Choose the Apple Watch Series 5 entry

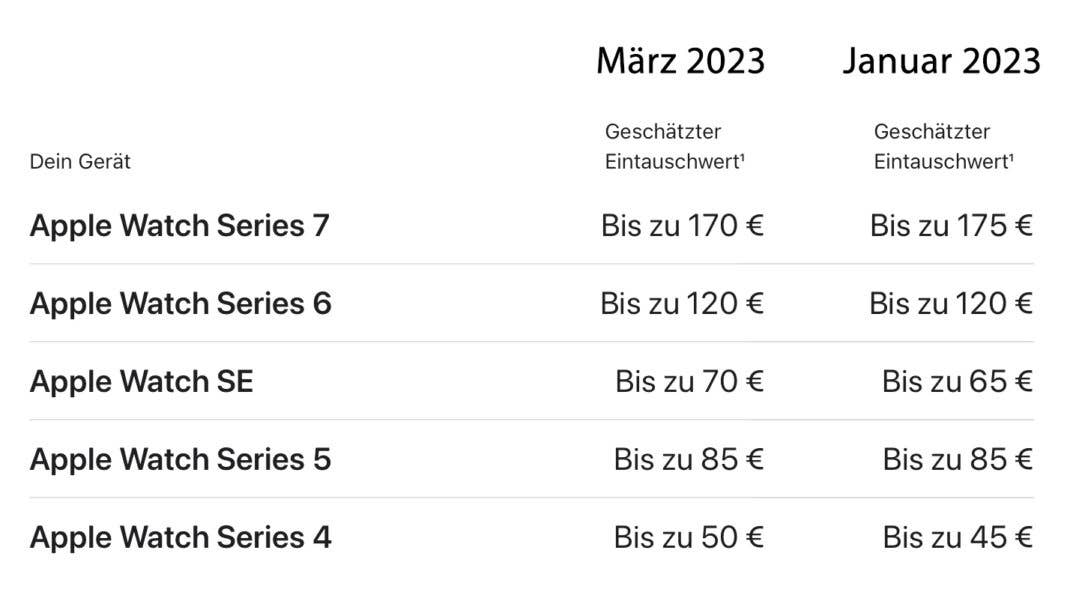180,459
